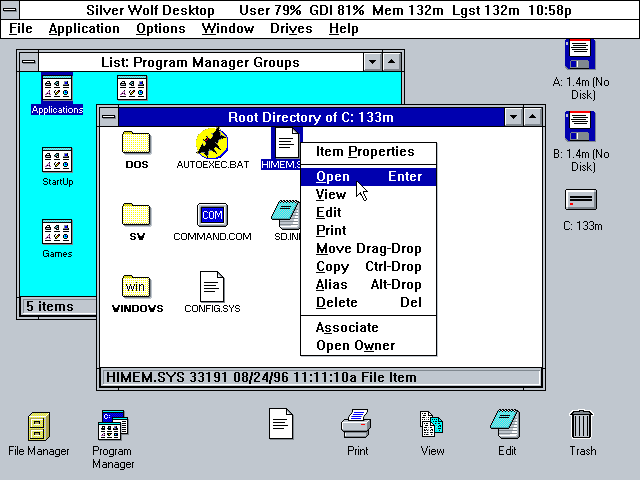Select the AUTOEXEC.BAT file icon
This screenshot has height=480, width=640.
(212, 142)
